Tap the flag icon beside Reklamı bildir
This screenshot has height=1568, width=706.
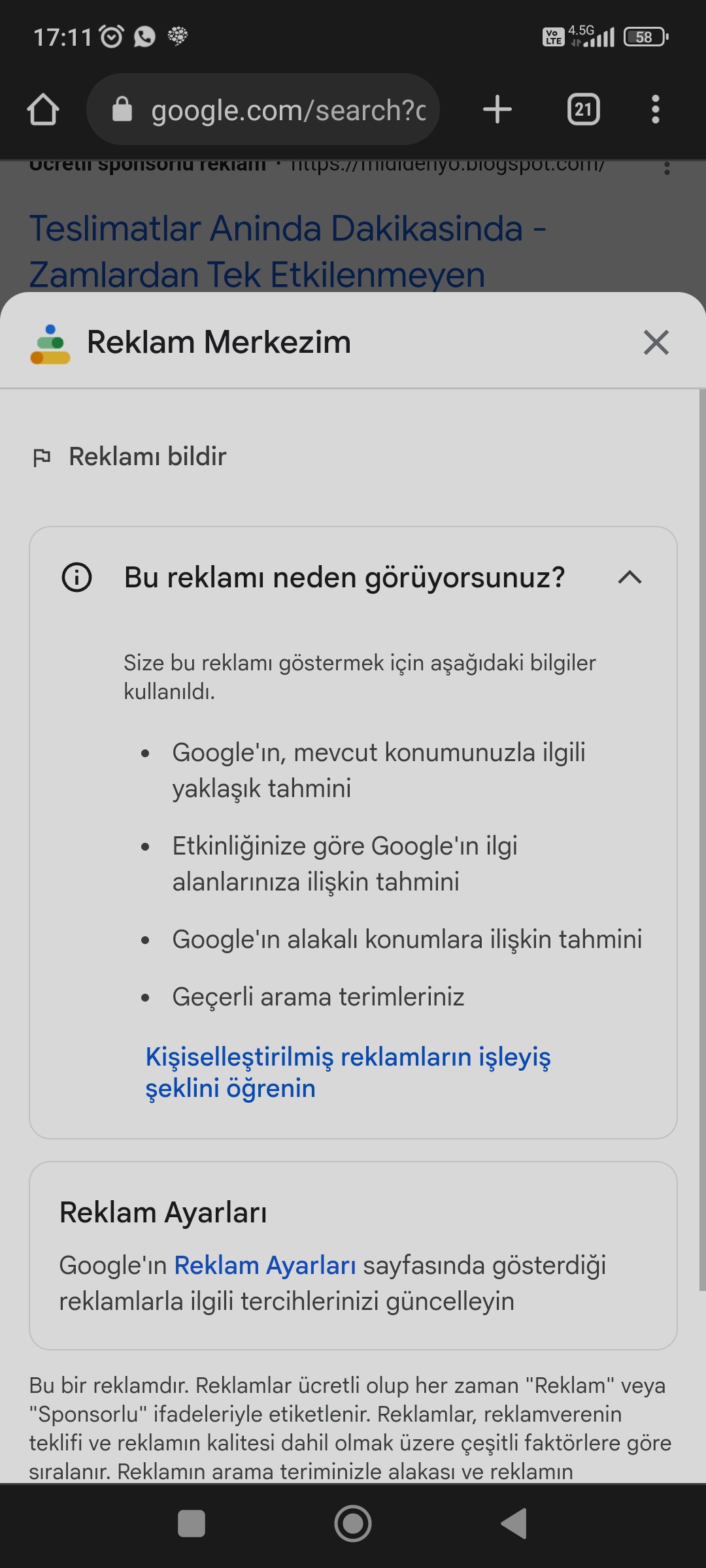click(x=42, y=457)
